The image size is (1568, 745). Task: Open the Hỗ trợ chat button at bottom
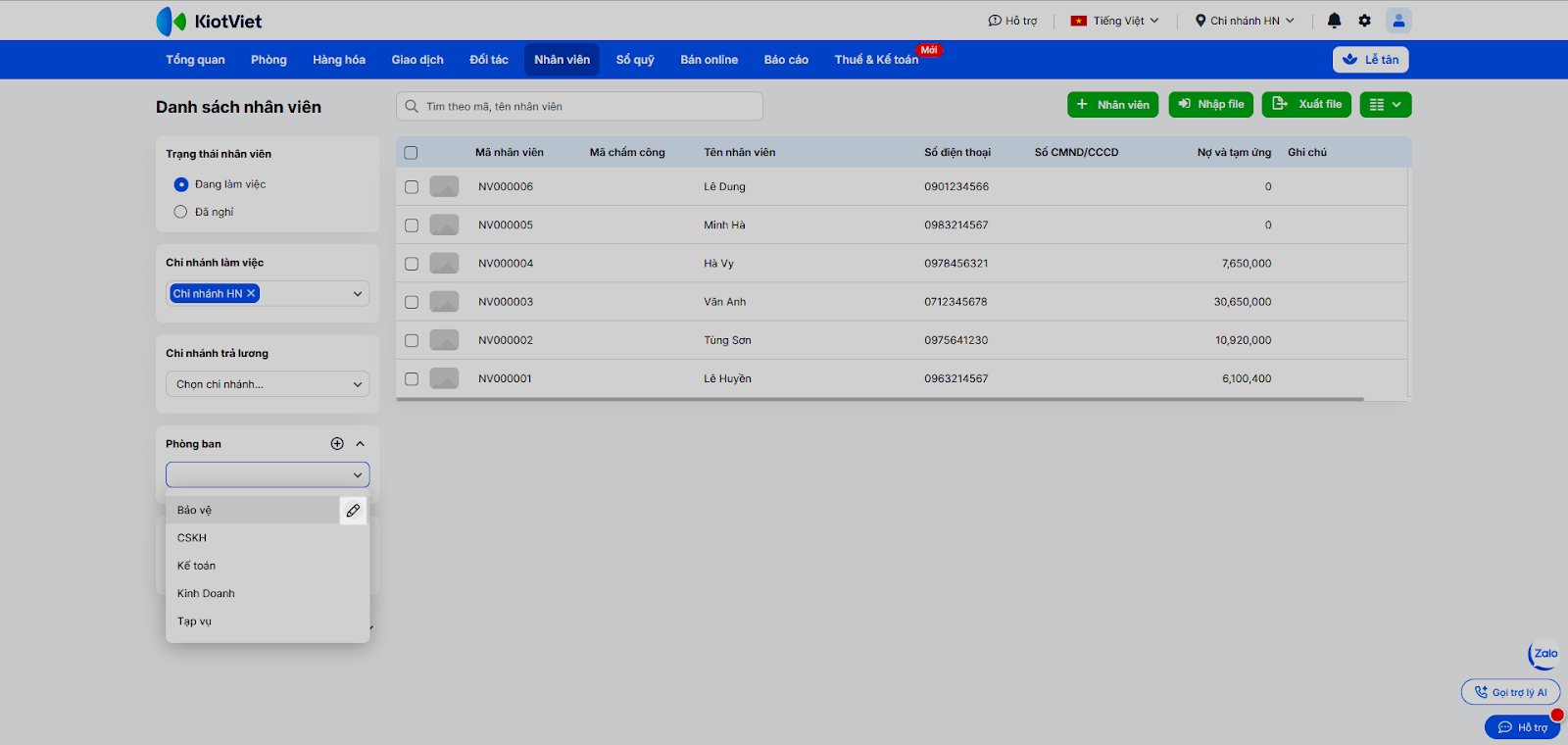click(1523, 727)
